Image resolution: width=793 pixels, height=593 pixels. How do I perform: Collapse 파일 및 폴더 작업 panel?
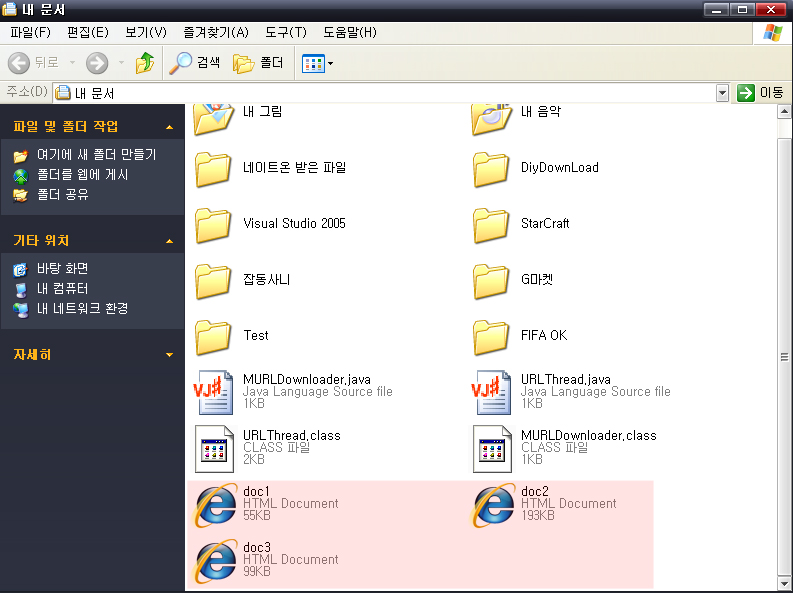[x=169, y=127]
